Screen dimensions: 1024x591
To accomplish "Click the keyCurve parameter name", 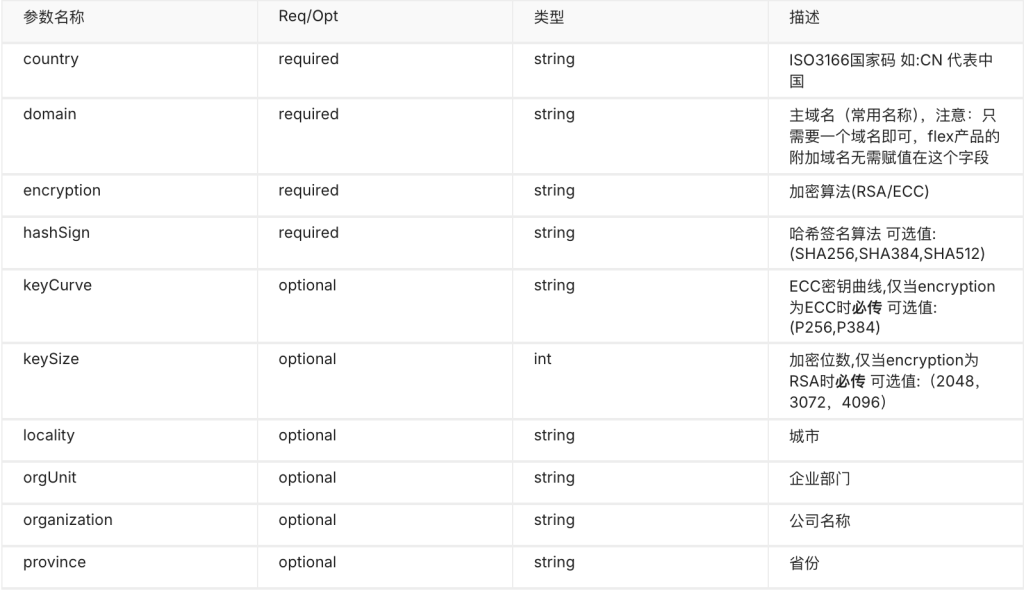I will [x=58, y=285].
